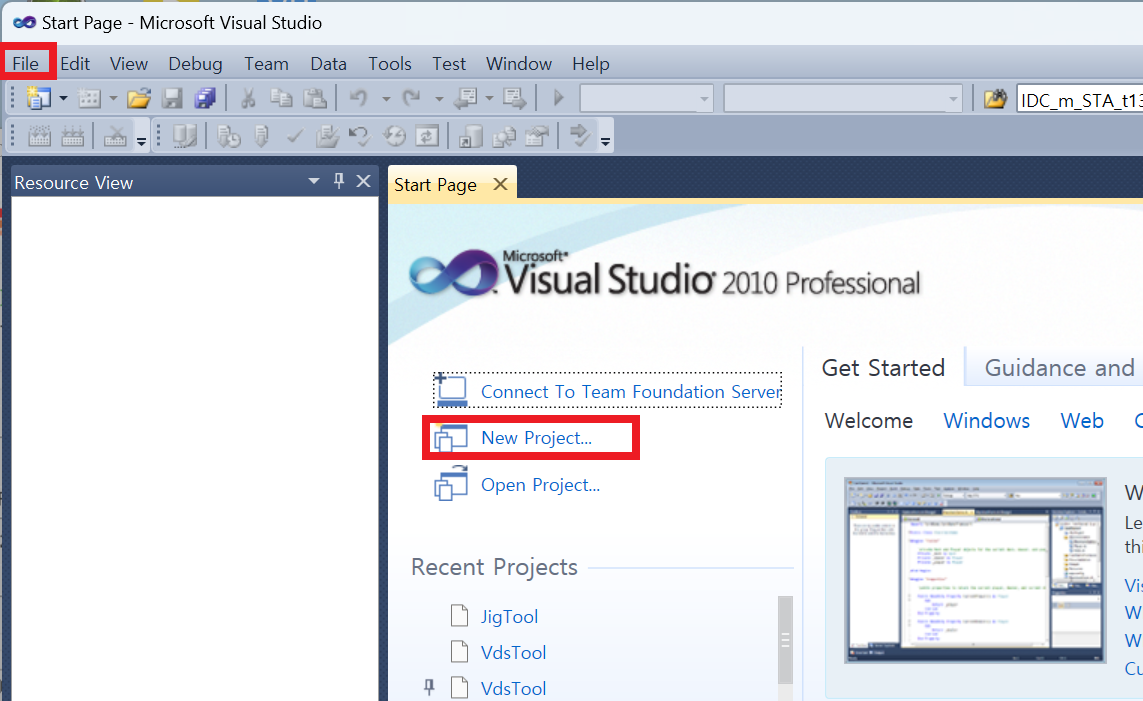Click the Recent Projects list scrollbar
The width and height of the screenshot is (1143, 701).
pyautogui.click(x=785, y=640)
